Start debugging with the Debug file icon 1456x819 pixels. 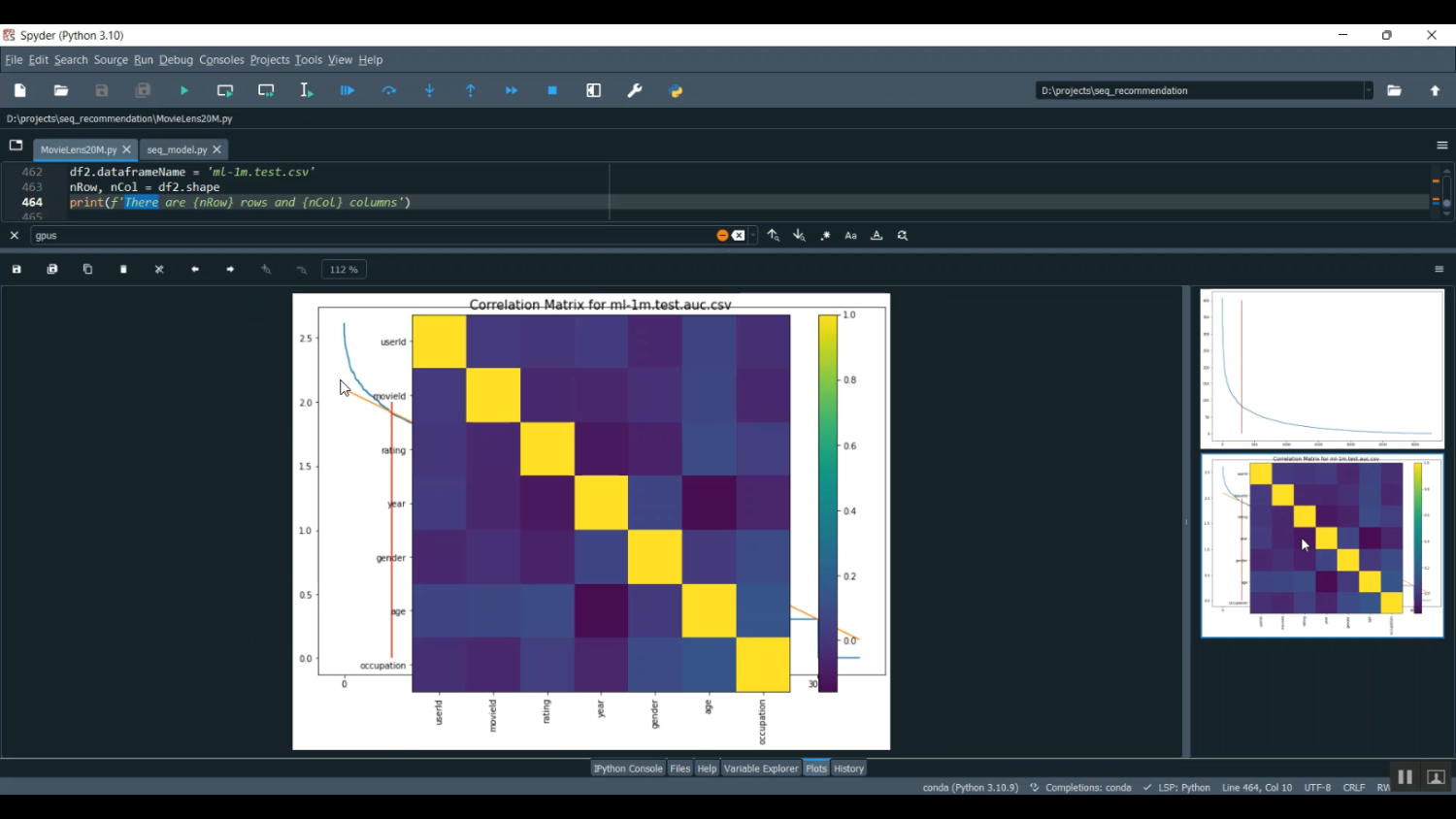pos(347,91)
